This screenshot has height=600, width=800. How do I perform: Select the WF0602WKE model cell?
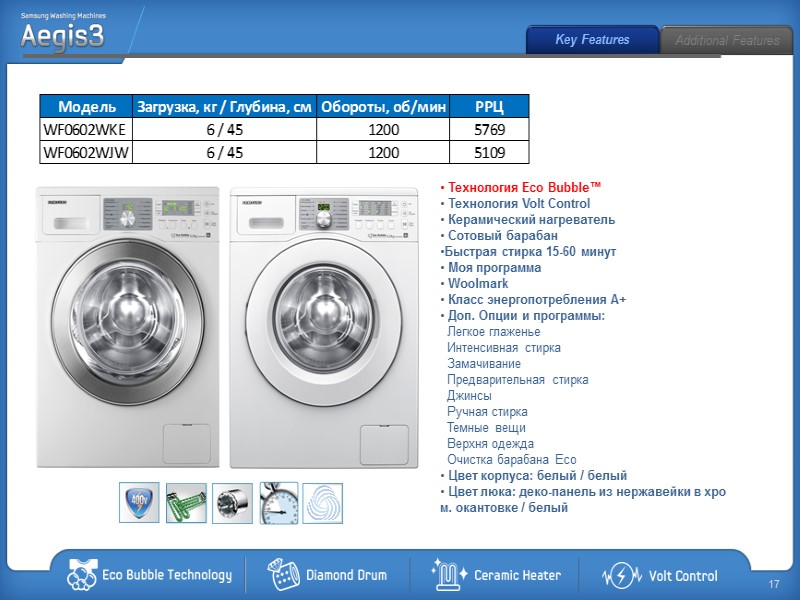point(86,130)
